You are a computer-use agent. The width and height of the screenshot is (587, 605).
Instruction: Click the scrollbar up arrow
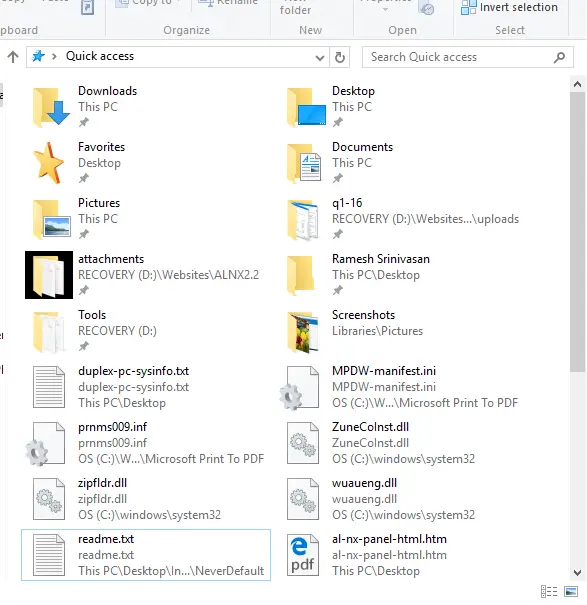tap(577, 84)
